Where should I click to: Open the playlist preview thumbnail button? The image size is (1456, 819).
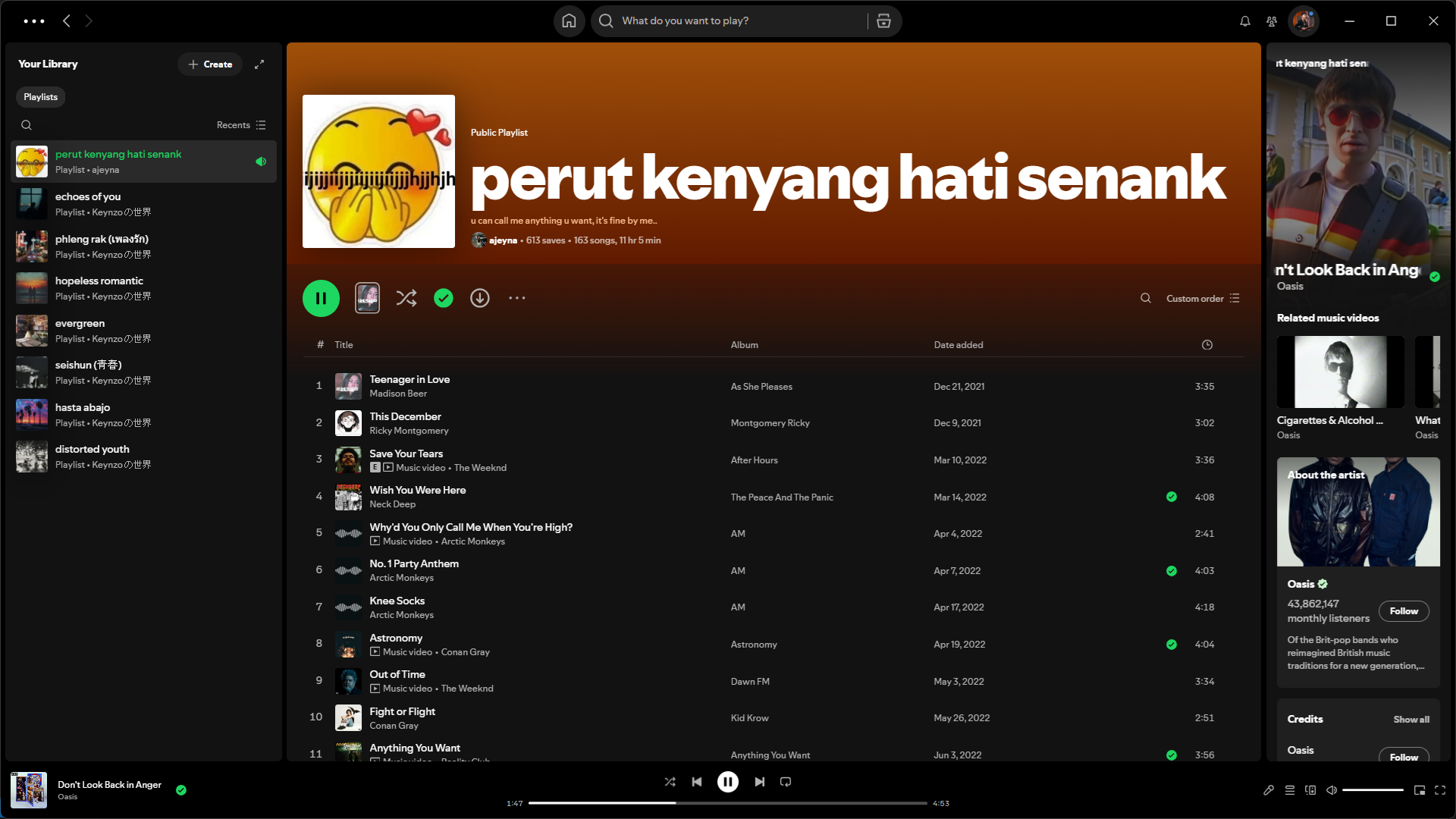click(x=368, y=298)
